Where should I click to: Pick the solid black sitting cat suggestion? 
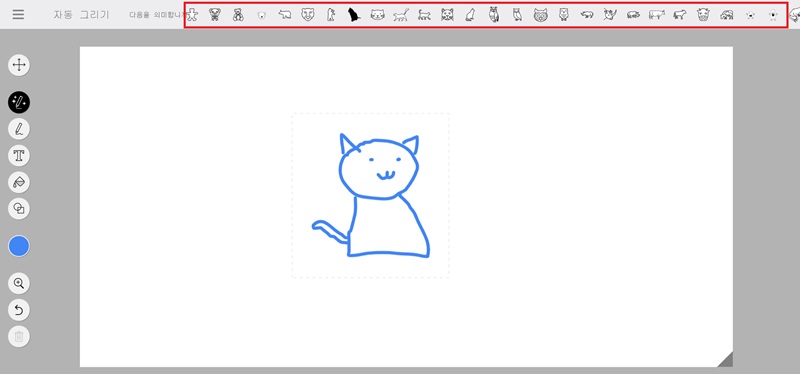(x=354, y=15)
